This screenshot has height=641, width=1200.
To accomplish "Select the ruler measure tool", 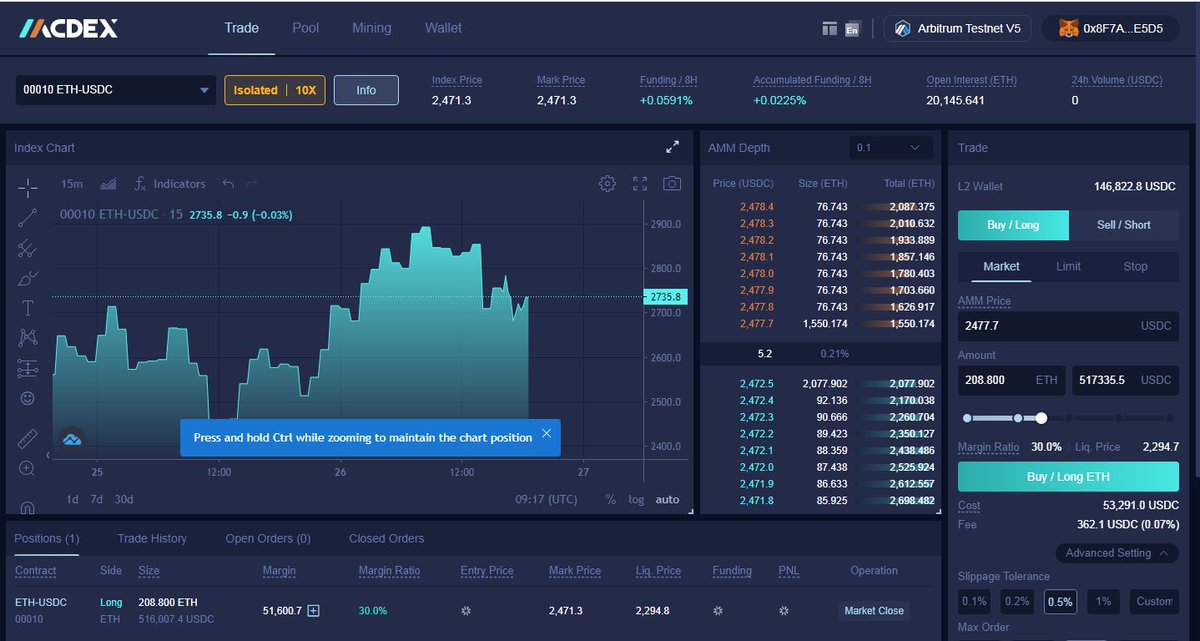I will [x=28, y=438].
